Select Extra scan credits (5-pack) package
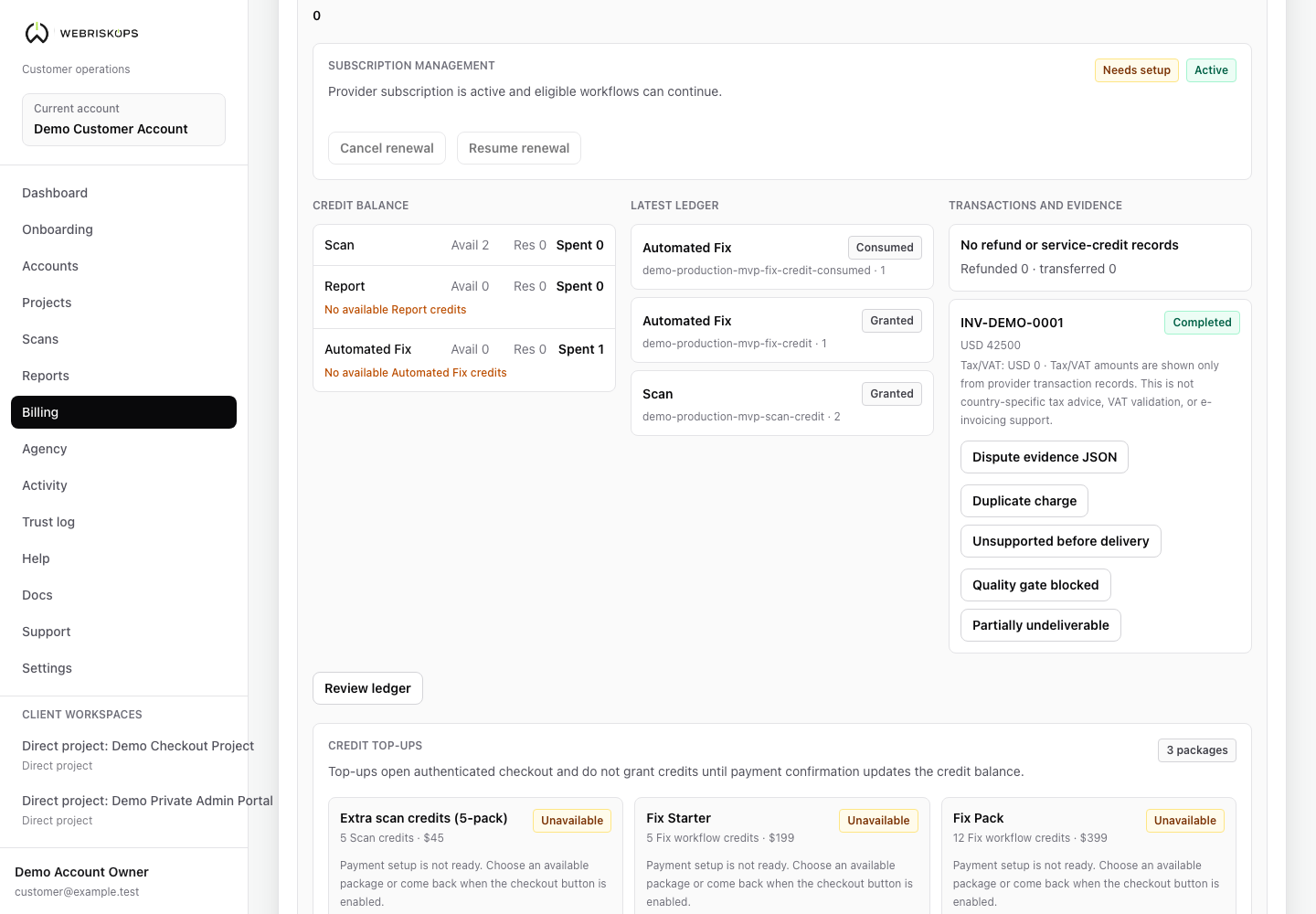1316x914 pixels. pyautogui.click(x=475, y=856)
